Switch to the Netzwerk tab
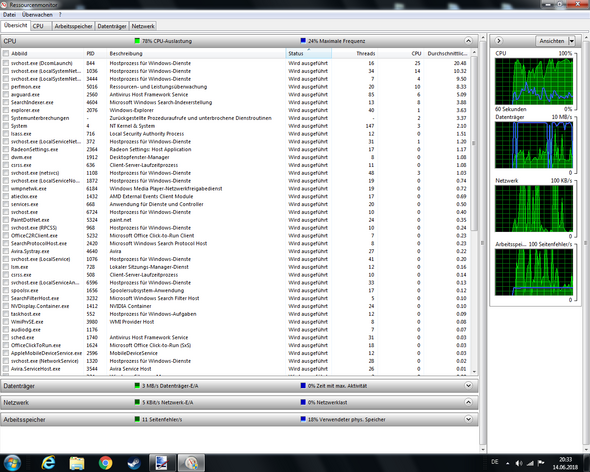The image size is (590, 472). tap(143, 26)
